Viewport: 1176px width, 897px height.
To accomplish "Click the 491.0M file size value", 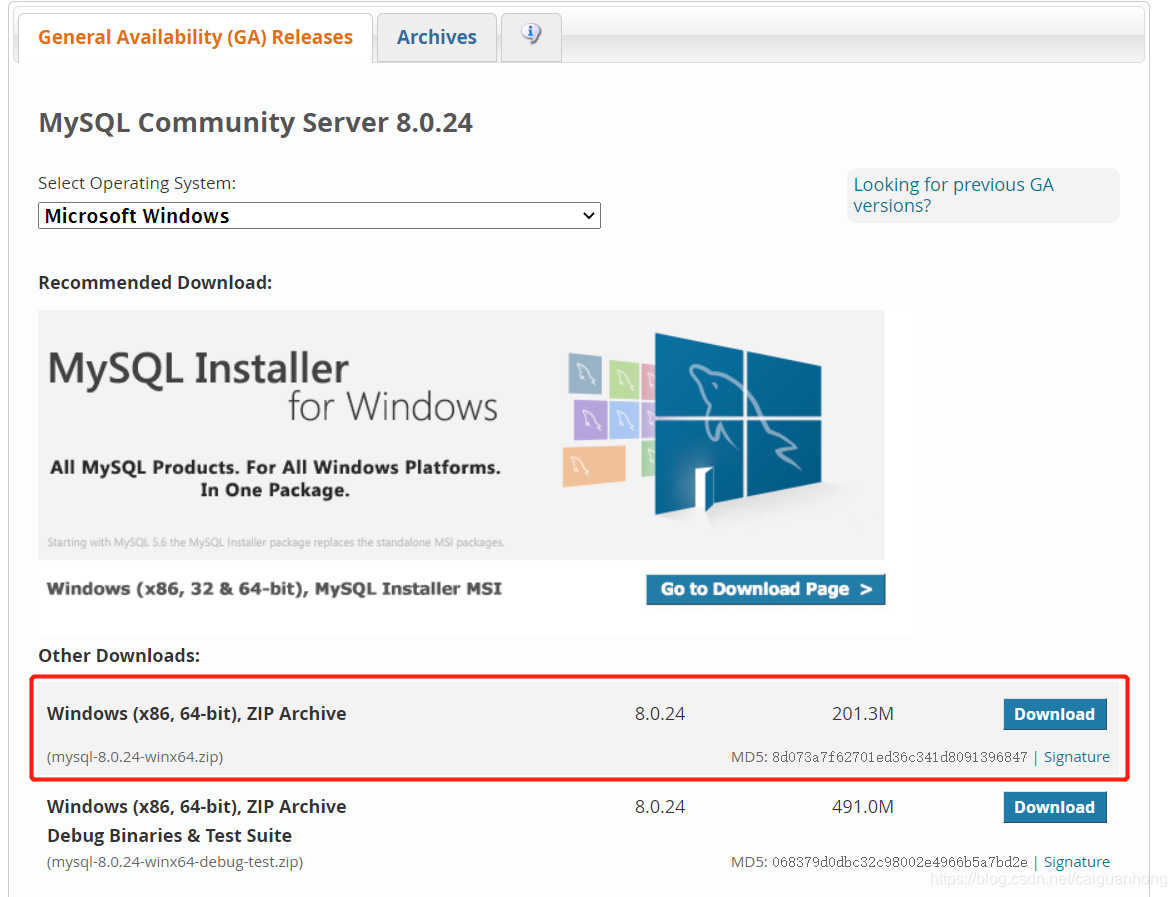I will pos(862,806).
